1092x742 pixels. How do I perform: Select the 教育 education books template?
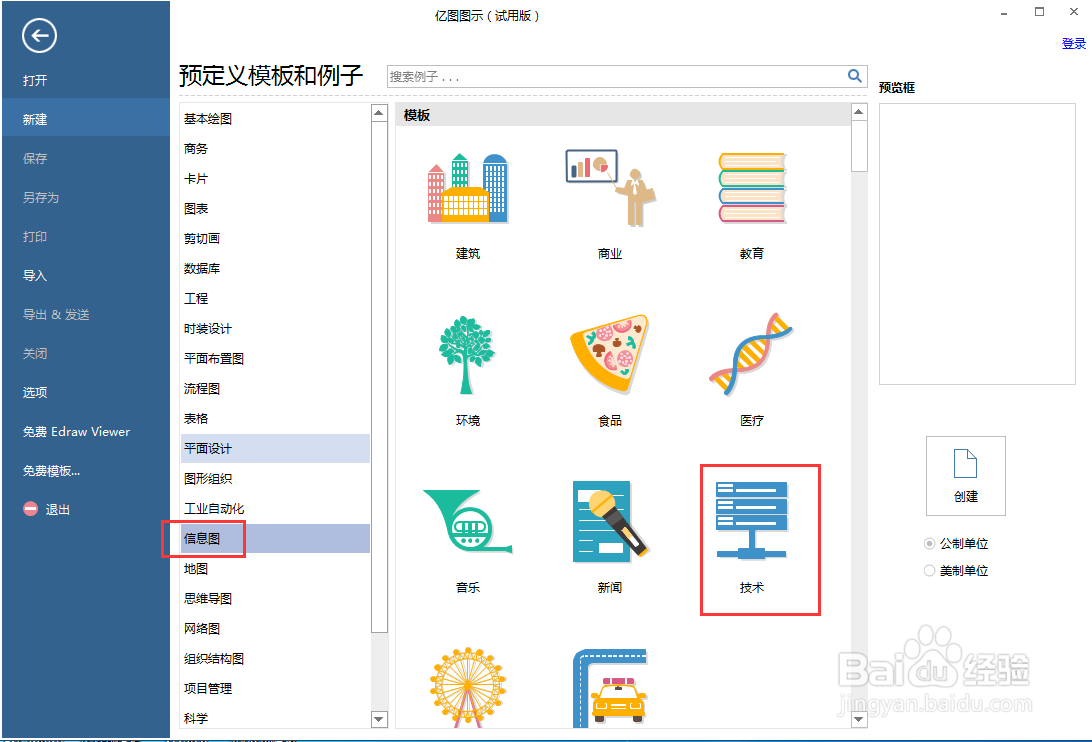(x=751, y=188)
